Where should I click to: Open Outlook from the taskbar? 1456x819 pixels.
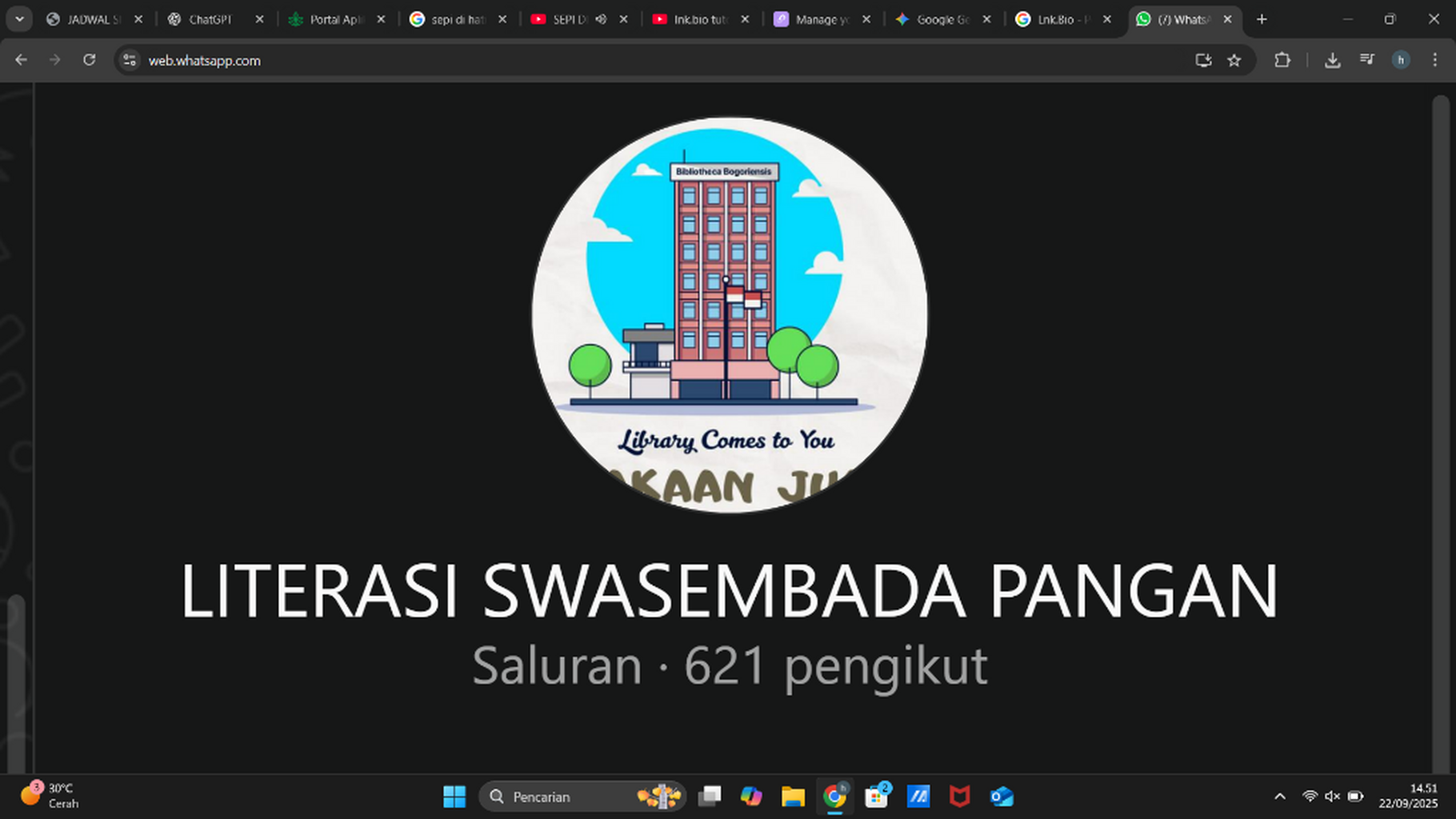(x=1002, y=797)
